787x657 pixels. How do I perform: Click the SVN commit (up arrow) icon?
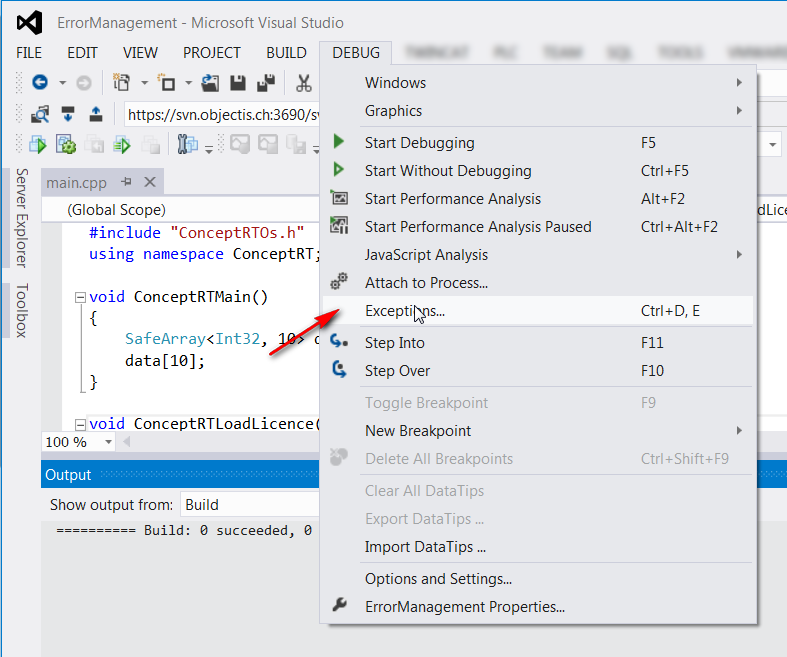96,114
